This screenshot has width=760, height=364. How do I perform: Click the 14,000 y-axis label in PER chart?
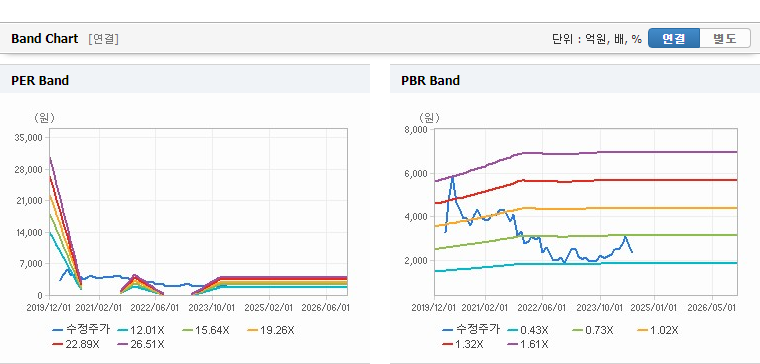coord(30,233)
